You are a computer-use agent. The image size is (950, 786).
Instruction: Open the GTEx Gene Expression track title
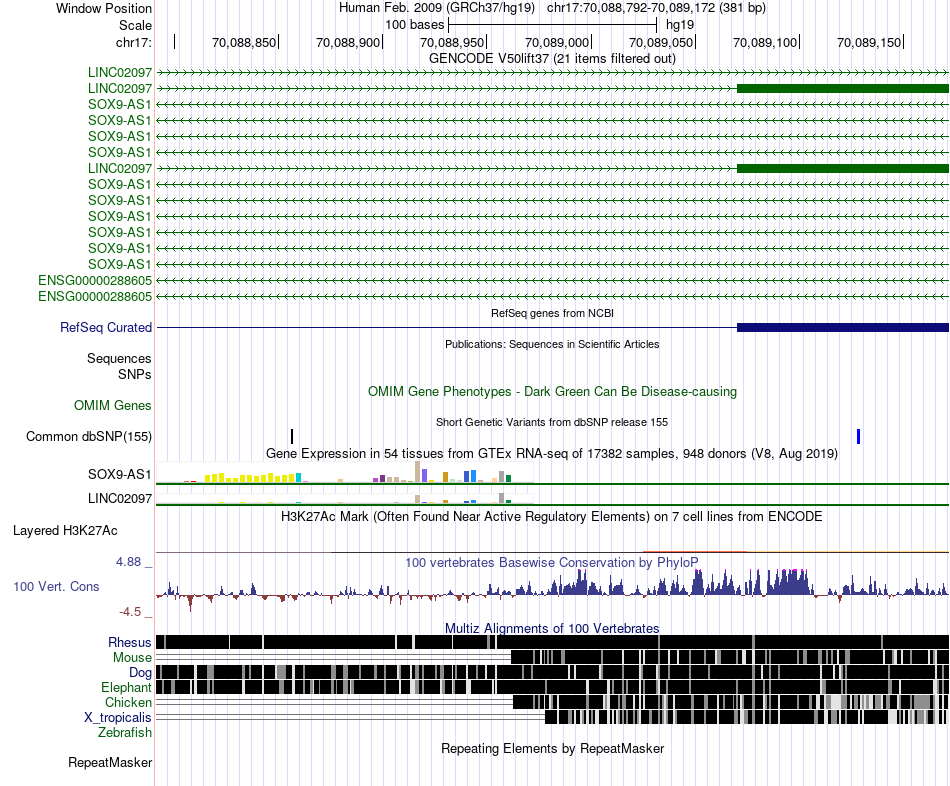[x=552, y=453]
